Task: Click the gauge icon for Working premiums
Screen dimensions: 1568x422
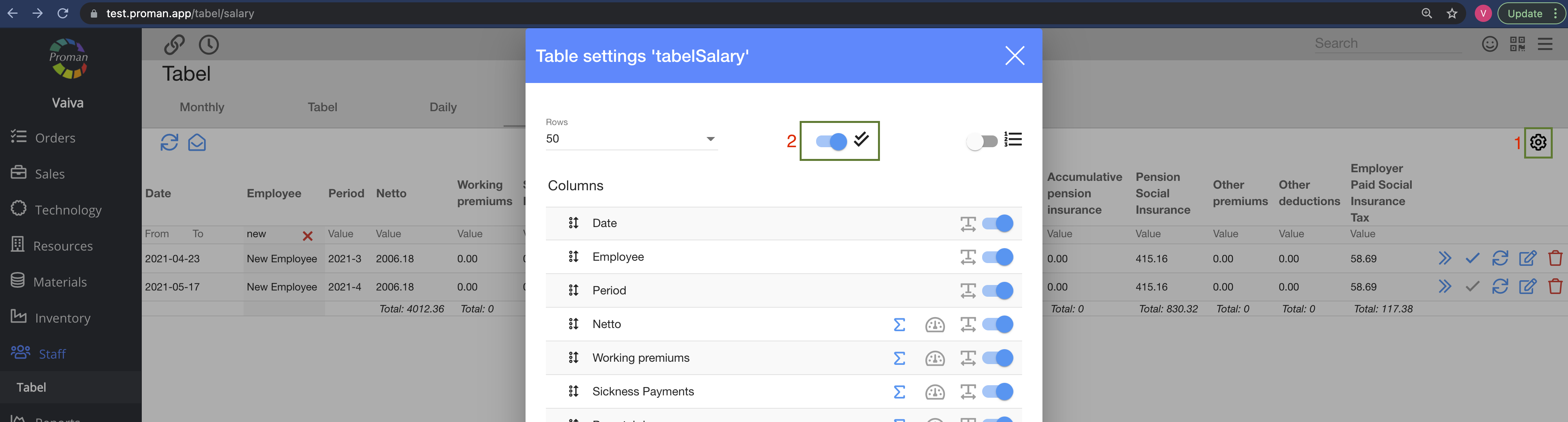Action: (934, 359)
